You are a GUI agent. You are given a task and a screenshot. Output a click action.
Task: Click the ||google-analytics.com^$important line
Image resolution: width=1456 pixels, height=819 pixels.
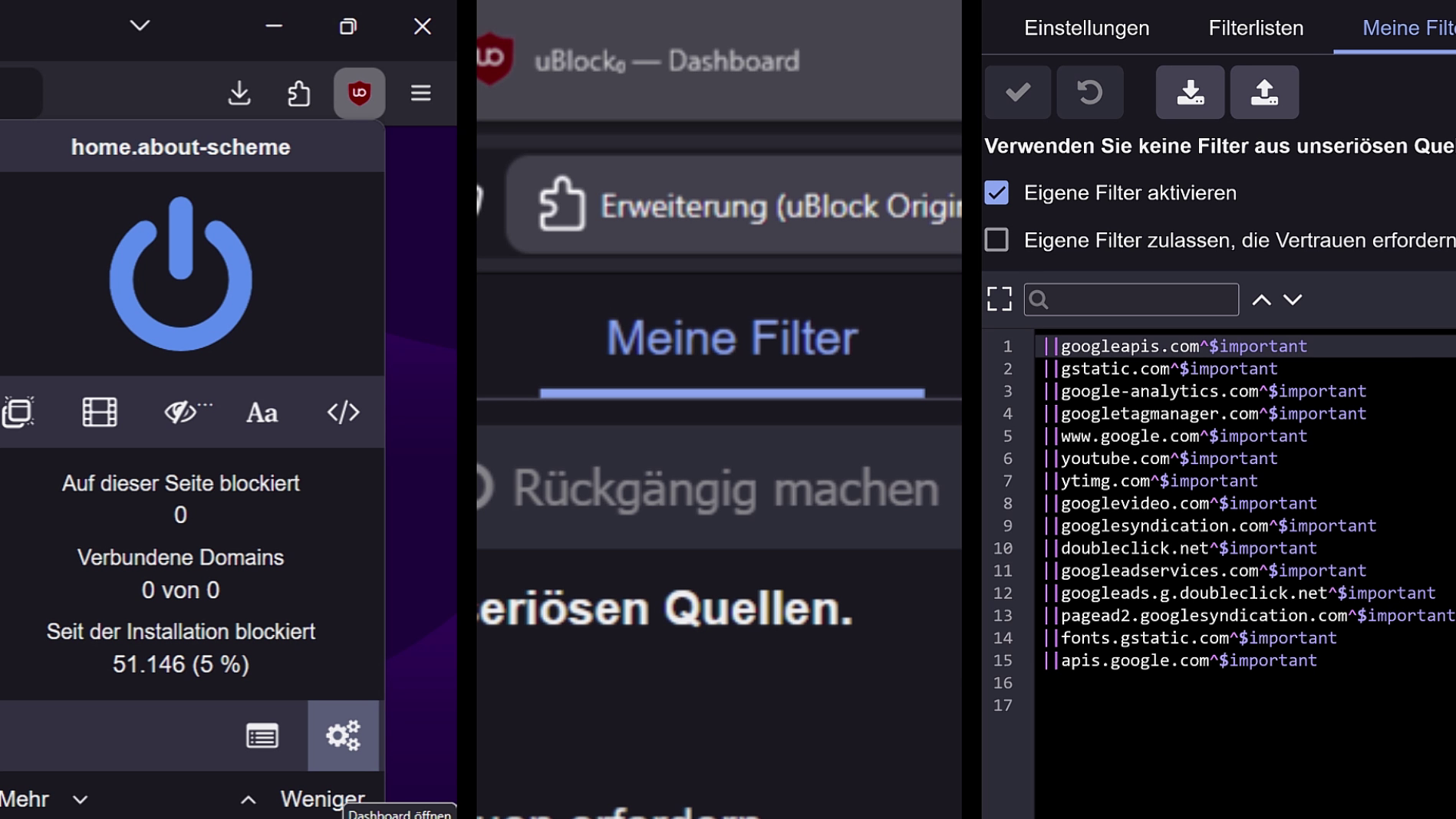point(1204,391)
